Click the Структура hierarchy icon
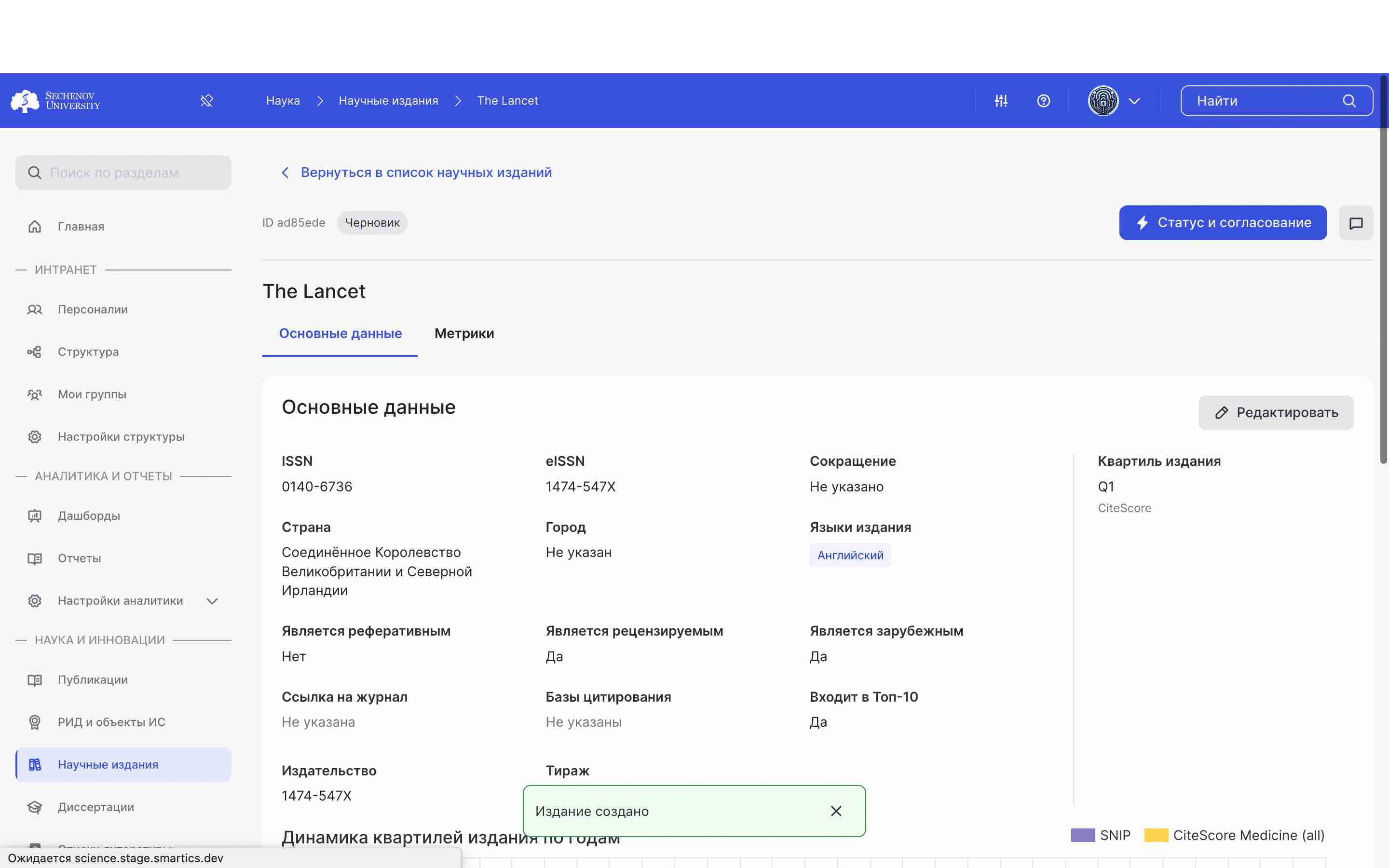1389x868 pixels. (x=34, y=352)
